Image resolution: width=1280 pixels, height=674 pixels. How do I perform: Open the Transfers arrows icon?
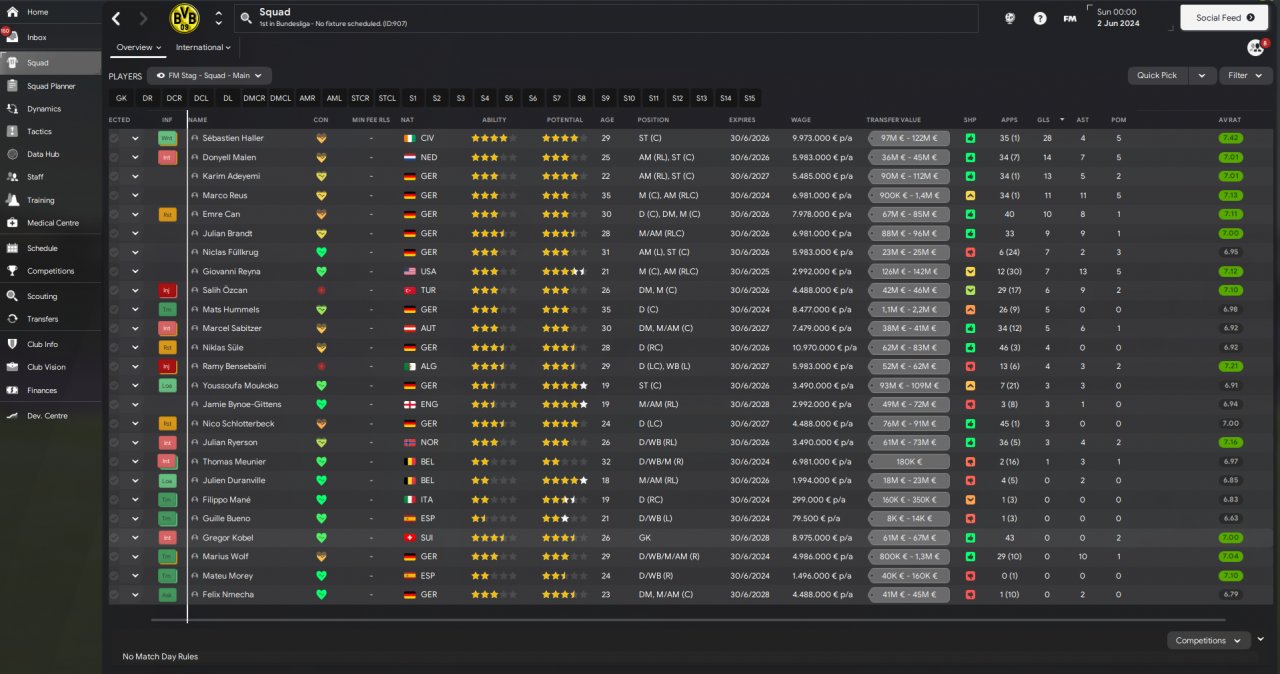[12, 319]
